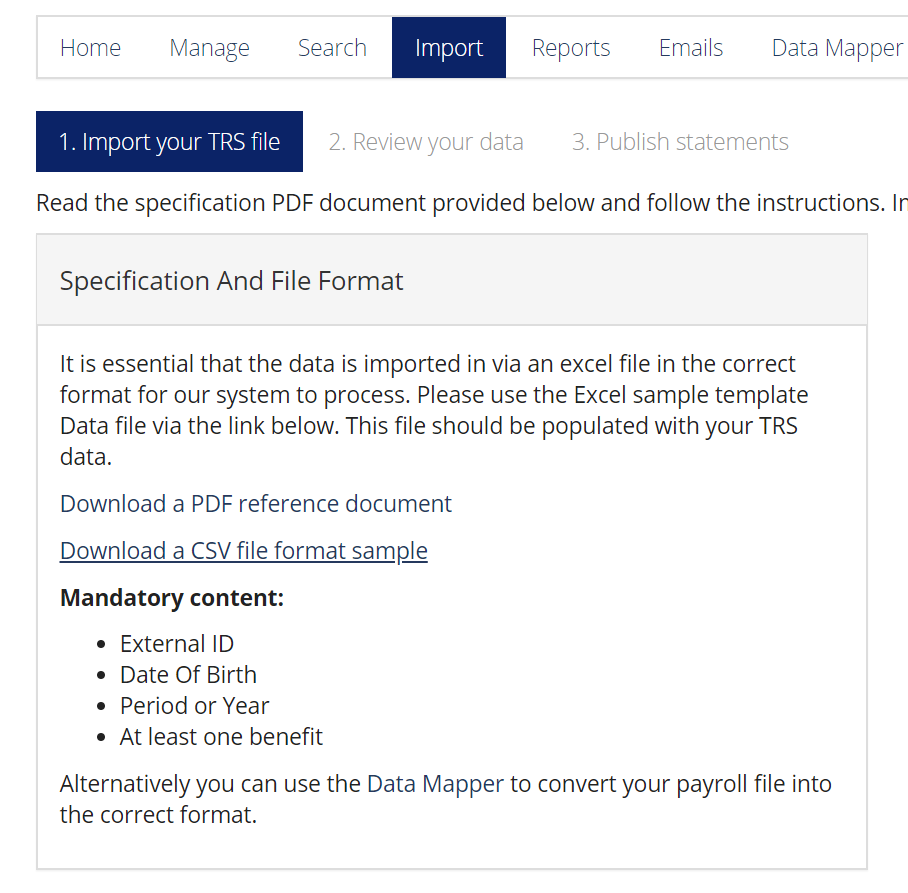Open the Data Mapper tab
This screenshot has width=908, height=893.
click(x=837, y=47)
